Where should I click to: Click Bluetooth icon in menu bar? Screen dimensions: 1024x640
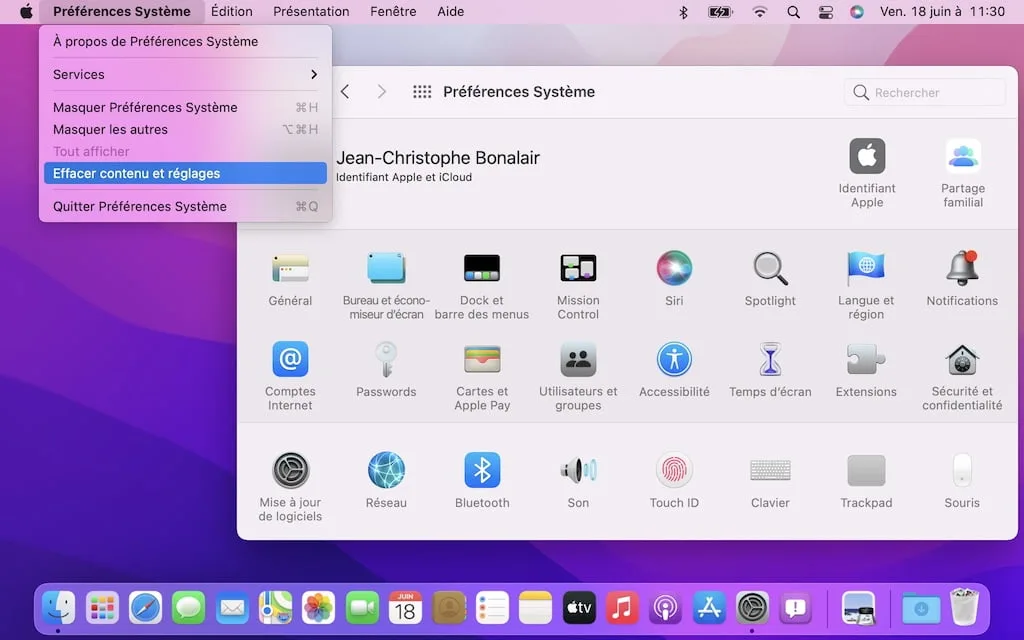(683, 12)
